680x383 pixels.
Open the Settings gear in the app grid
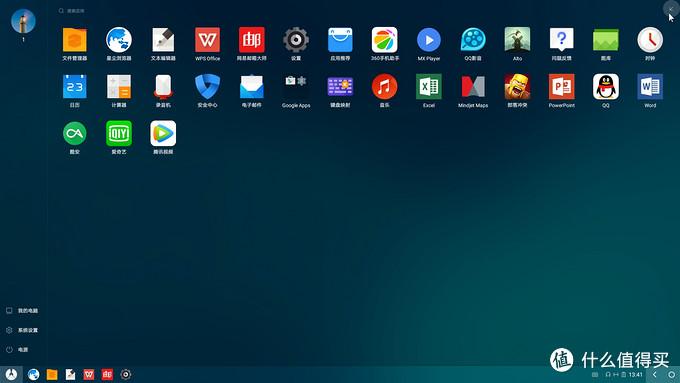[x=296, y=40]
